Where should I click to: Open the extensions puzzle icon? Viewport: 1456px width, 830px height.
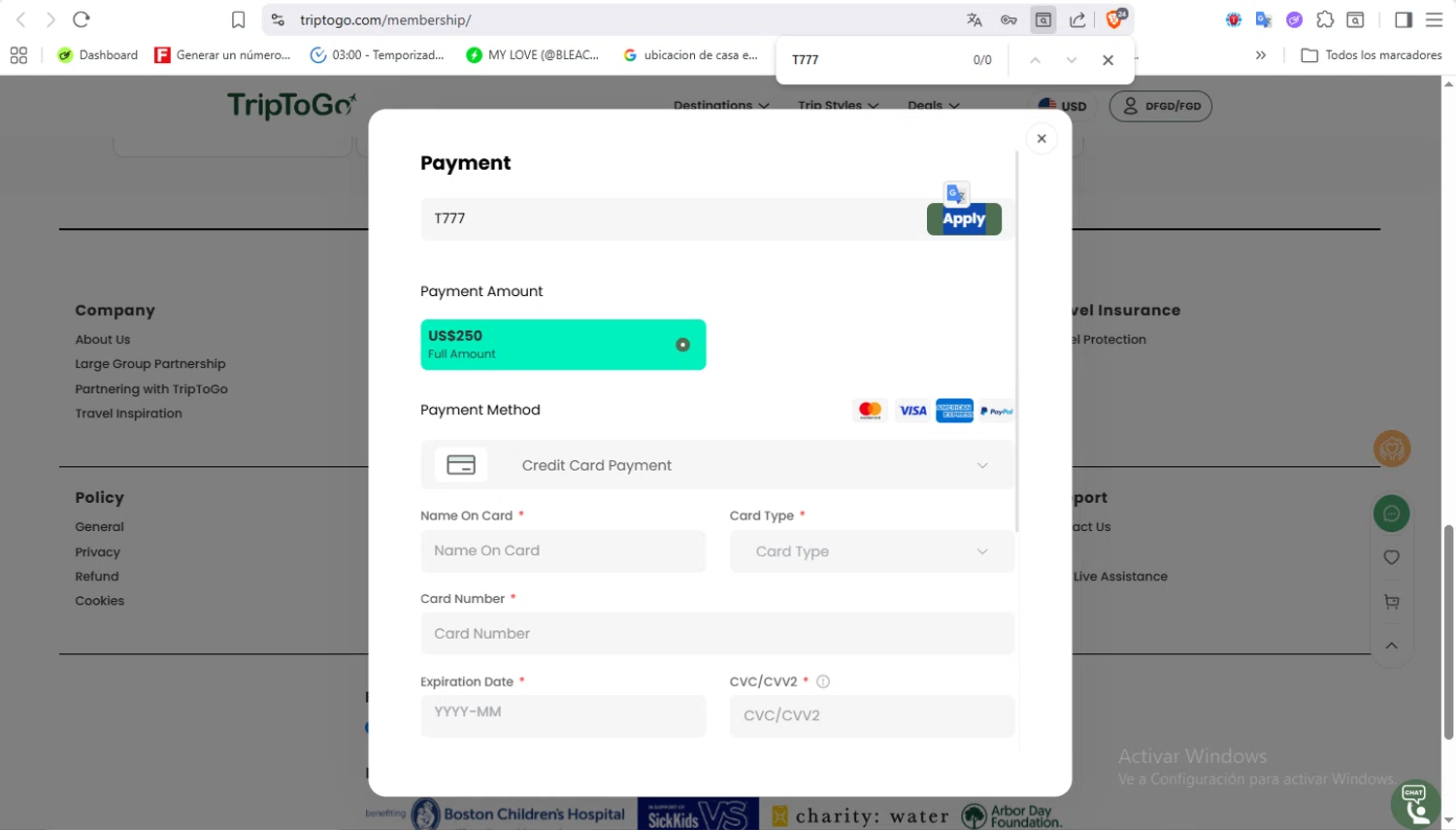(x=1325, y=19)
